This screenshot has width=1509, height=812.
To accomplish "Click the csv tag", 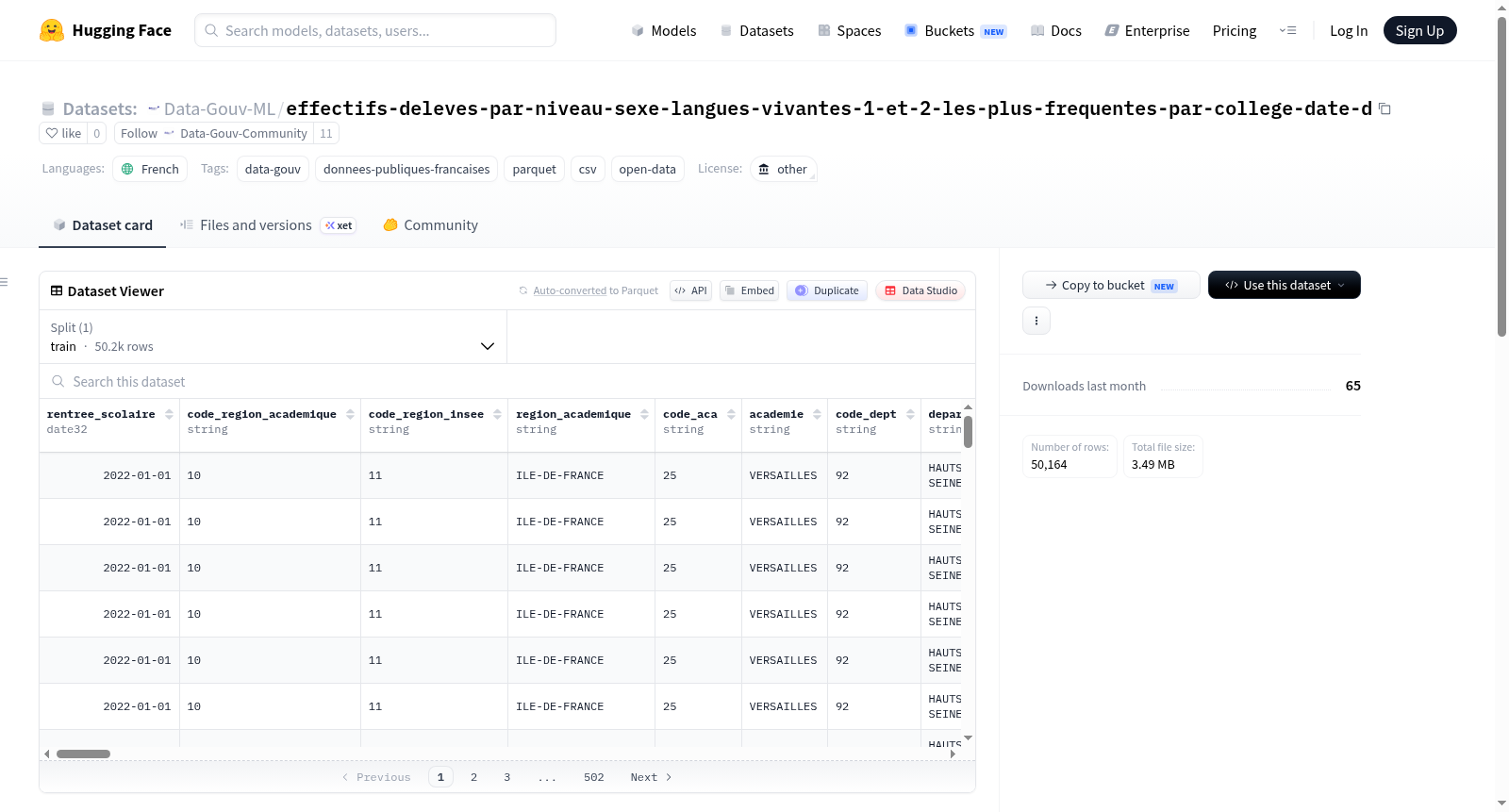I will click(x=588, y=169).
